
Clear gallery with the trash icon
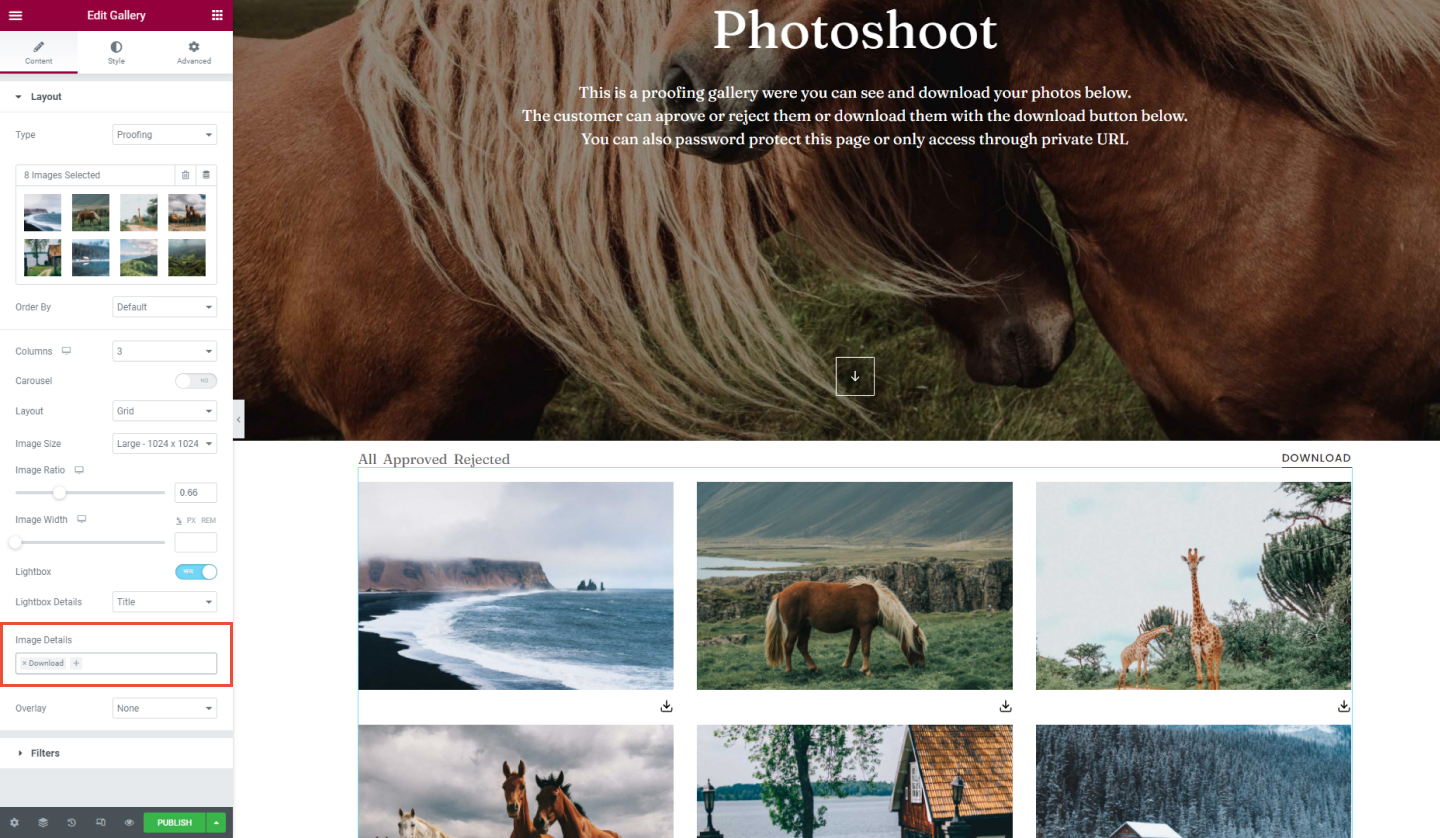[186, 175]
